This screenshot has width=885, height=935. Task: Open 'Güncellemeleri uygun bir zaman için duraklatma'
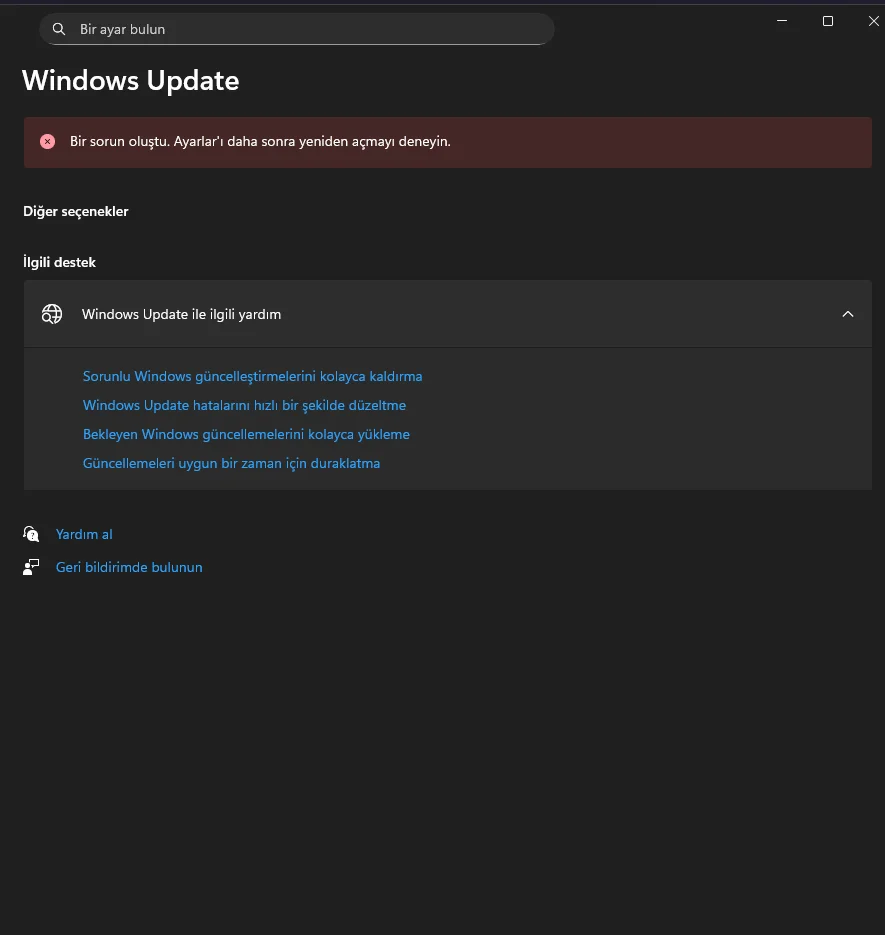point(231,463)
